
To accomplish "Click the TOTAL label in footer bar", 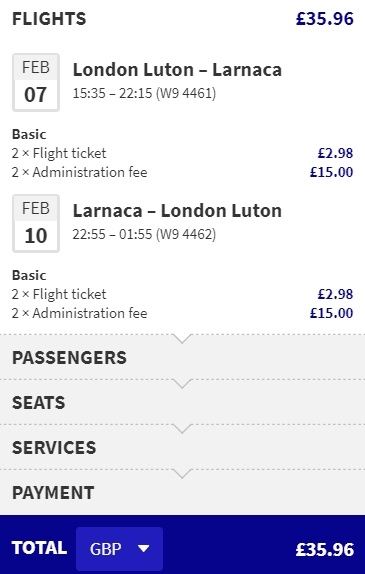I will (x=40, y=548).
